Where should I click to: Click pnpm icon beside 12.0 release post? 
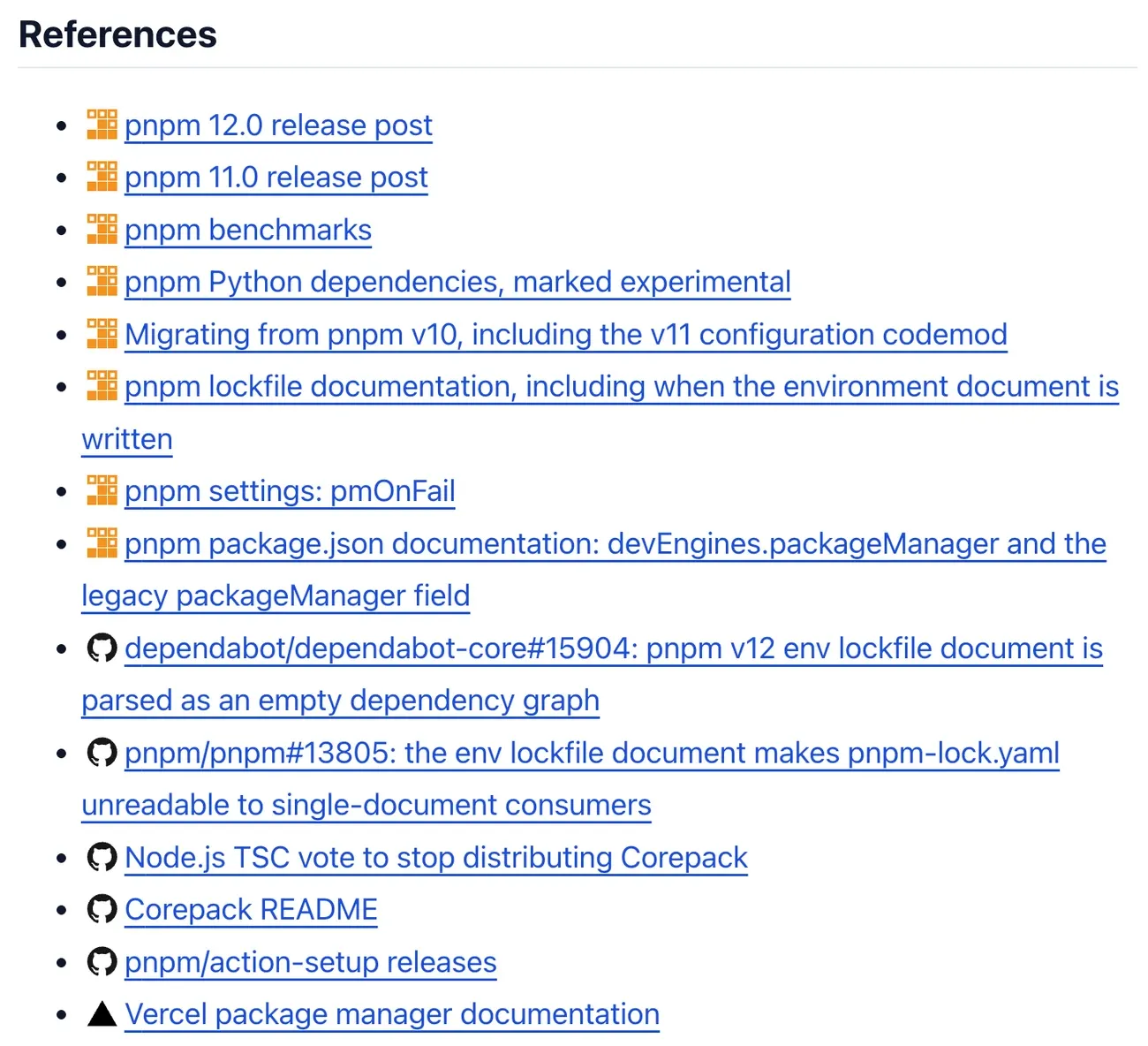coord(102,125)
